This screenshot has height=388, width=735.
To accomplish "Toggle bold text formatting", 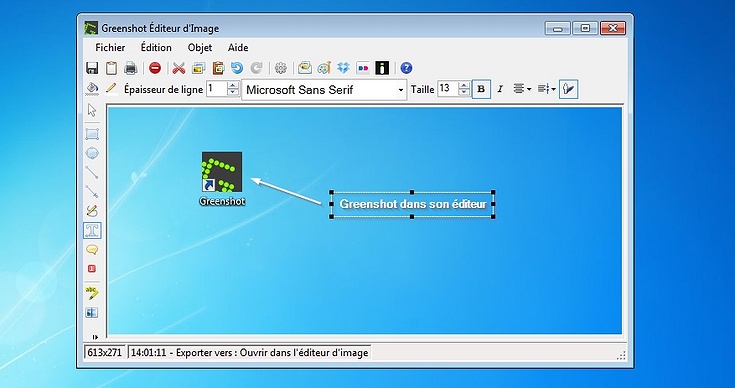I will [481, 89].
